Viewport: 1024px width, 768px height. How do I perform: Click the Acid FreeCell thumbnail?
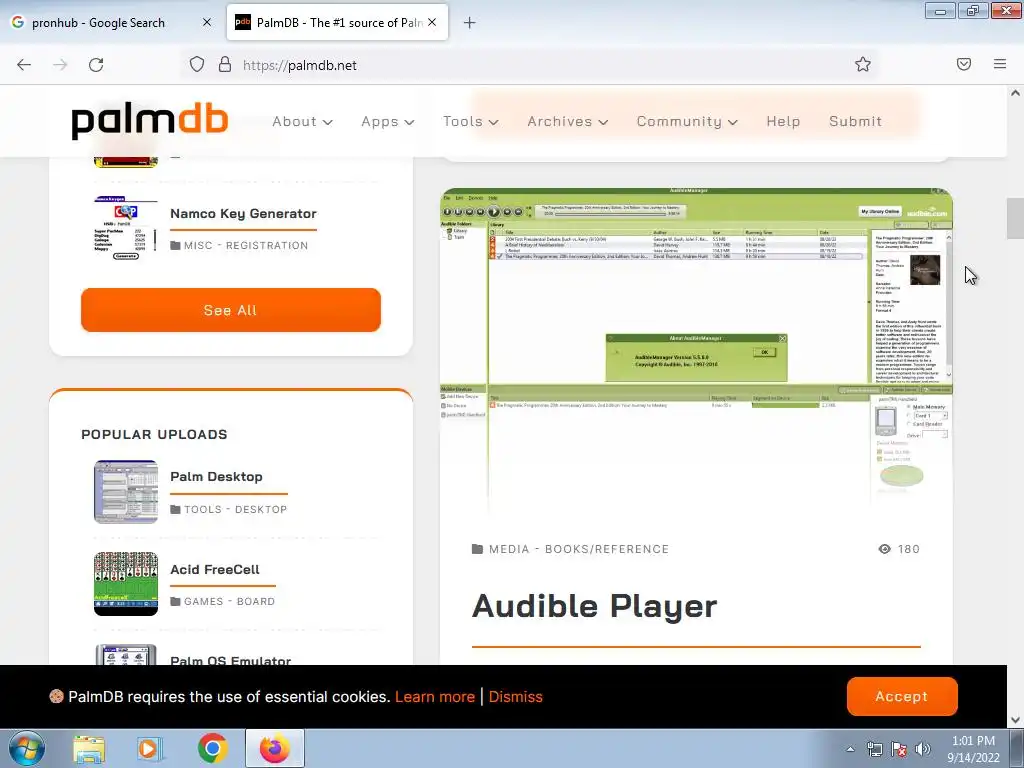pos(125,584)
